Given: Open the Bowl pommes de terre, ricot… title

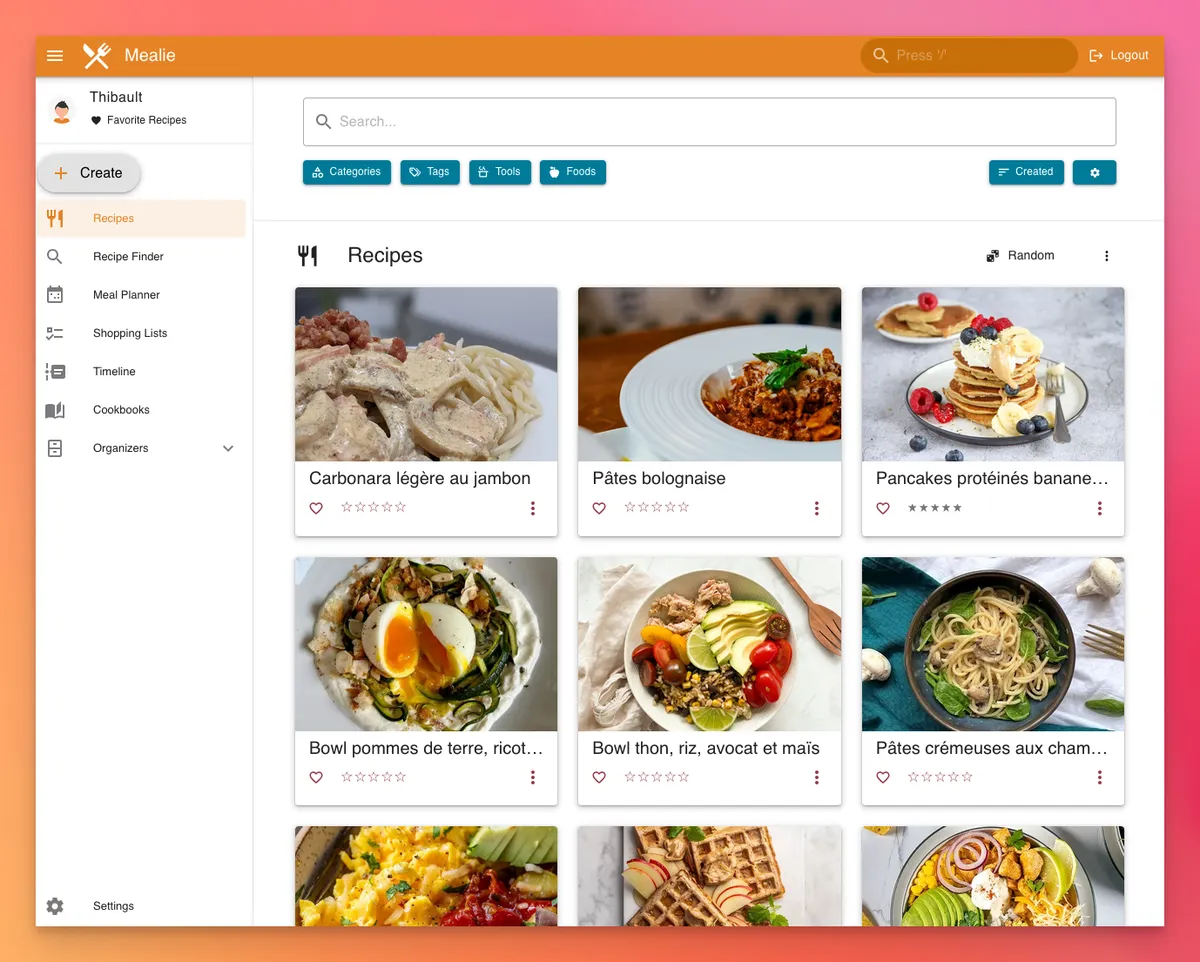Looking at the screenshot, I should [426, 748].
